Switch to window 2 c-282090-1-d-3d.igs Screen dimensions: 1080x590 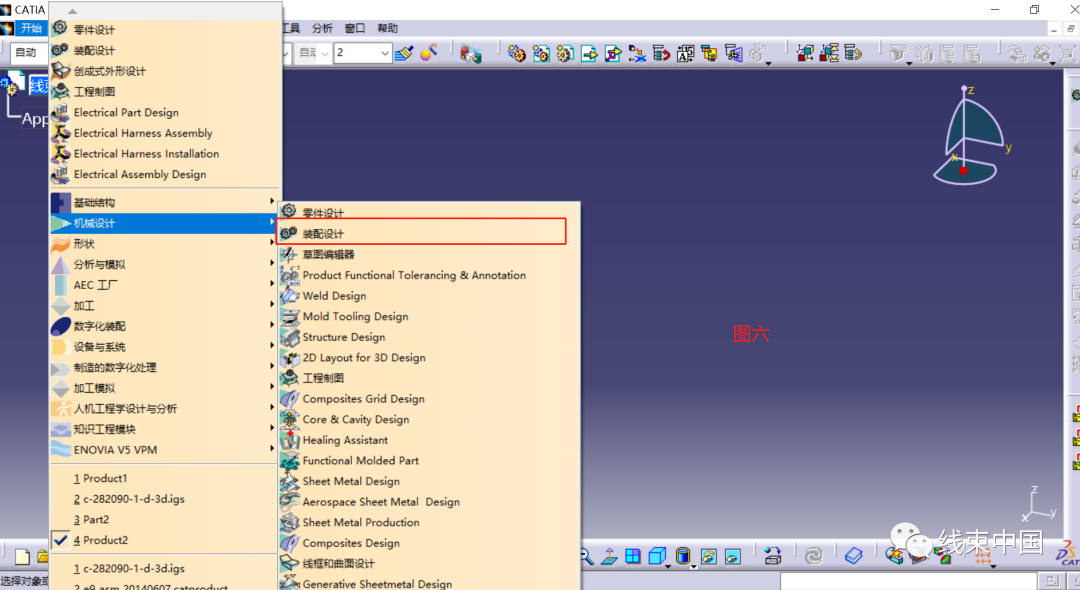click(165, 499)
